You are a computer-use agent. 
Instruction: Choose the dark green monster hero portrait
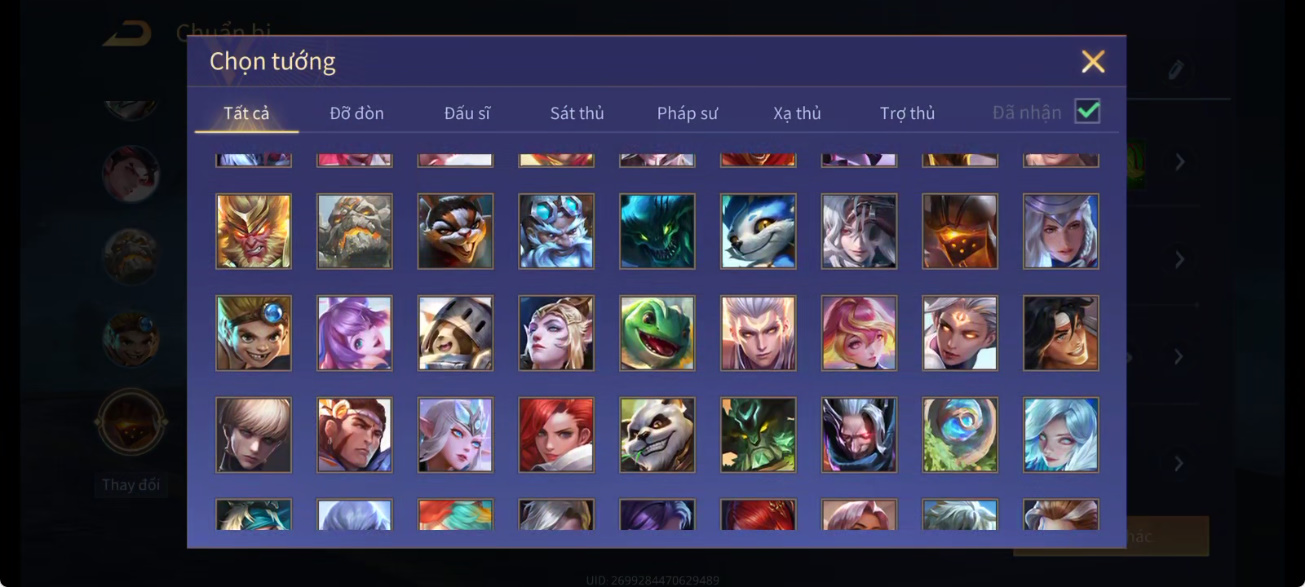pos(657,231)
